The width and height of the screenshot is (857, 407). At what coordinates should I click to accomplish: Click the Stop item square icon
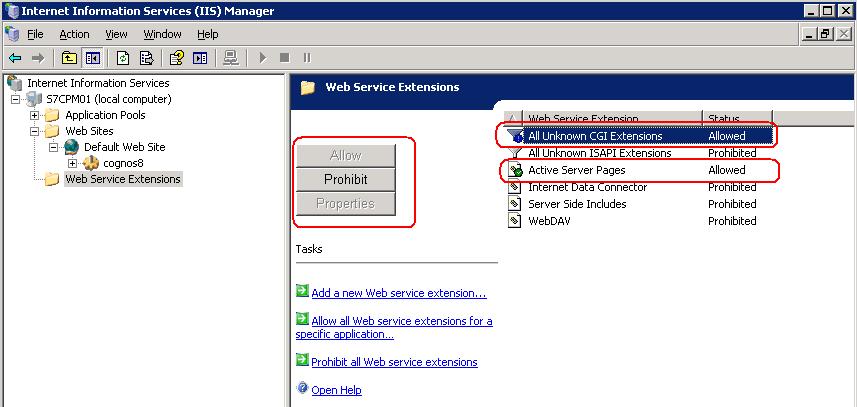pos(284,57)
